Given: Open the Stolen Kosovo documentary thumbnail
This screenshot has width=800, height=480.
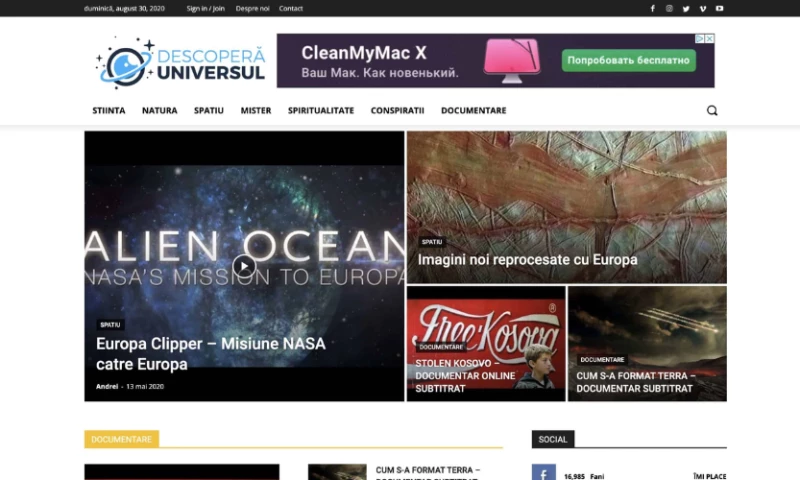Looking at the screenshot, I should tap(485, 343).
